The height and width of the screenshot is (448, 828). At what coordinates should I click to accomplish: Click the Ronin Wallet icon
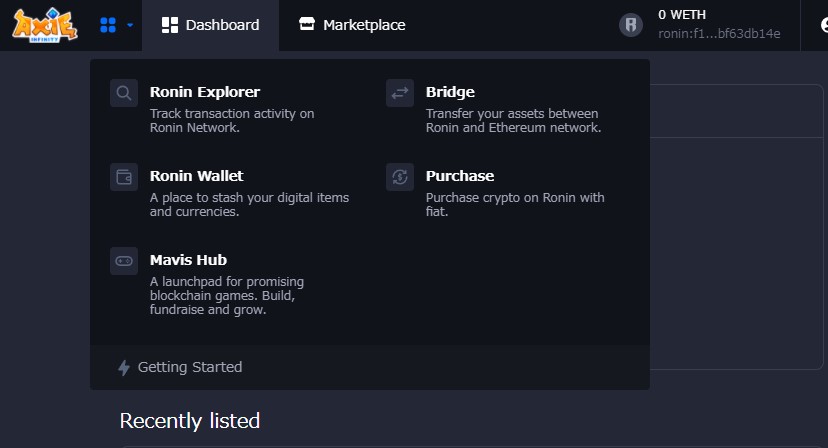click(x=124, y=177)
